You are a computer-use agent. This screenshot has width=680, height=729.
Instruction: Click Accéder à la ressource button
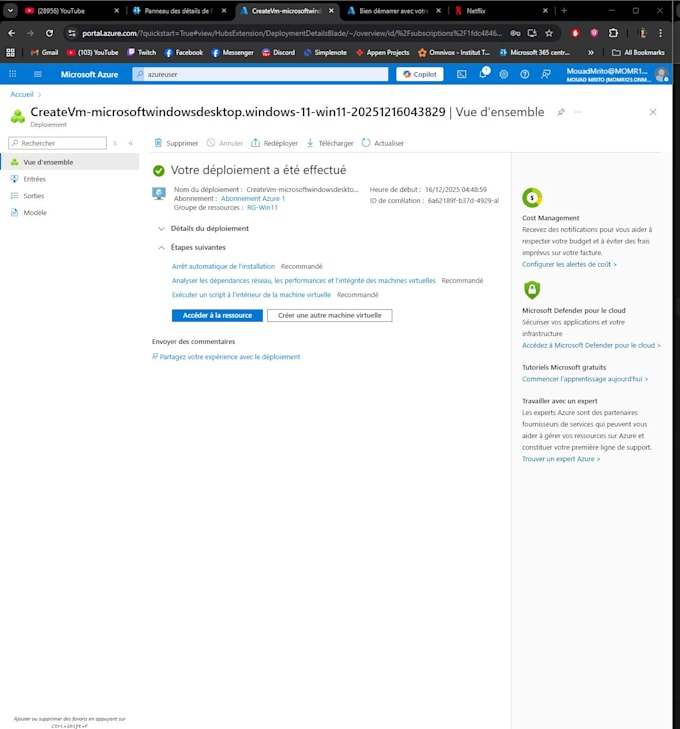pyautogui.click(x=217, y=315)
